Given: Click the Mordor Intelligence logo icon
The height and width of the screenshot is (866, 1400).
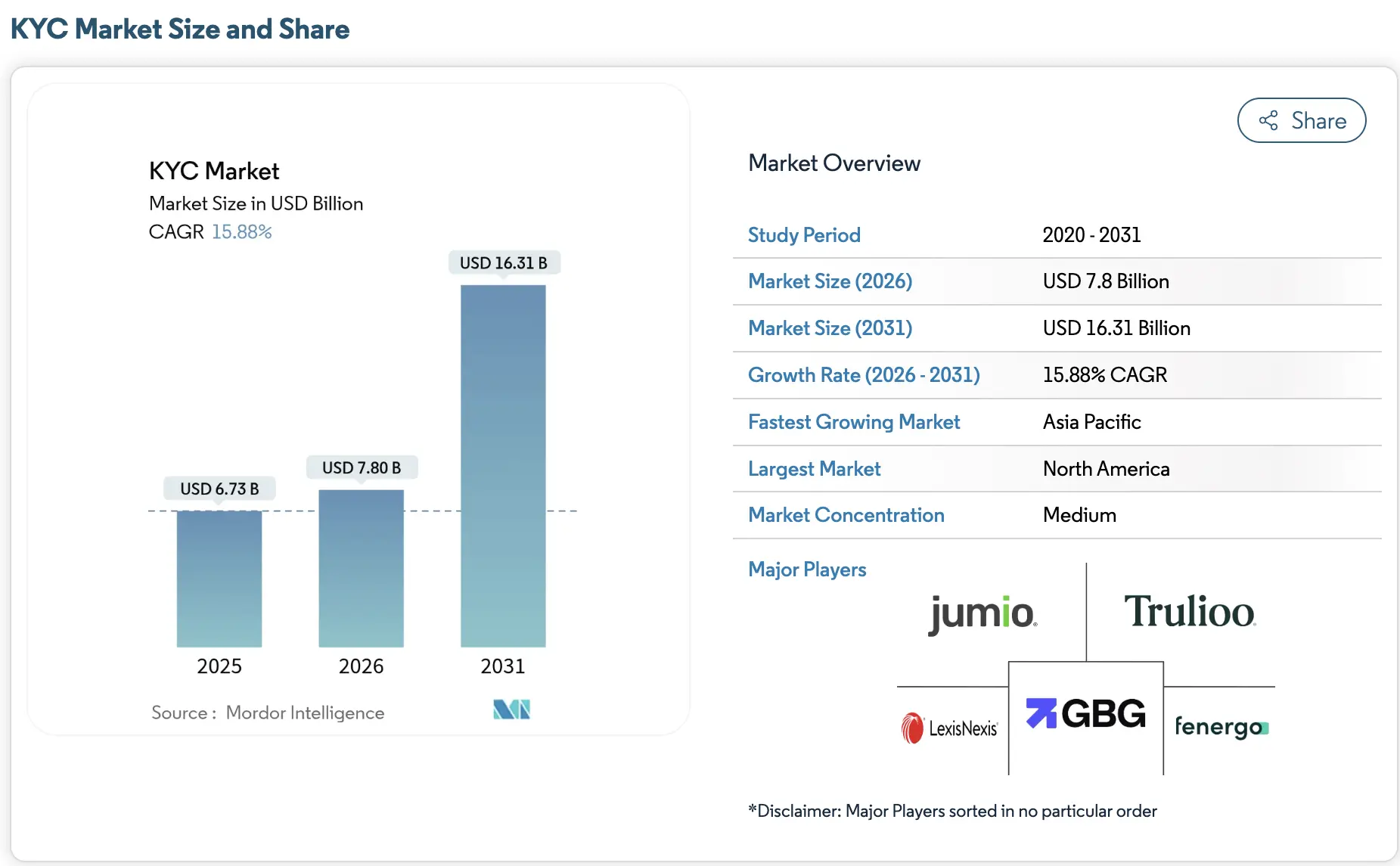Looking at the screenshot, I should tap(512, 709).
